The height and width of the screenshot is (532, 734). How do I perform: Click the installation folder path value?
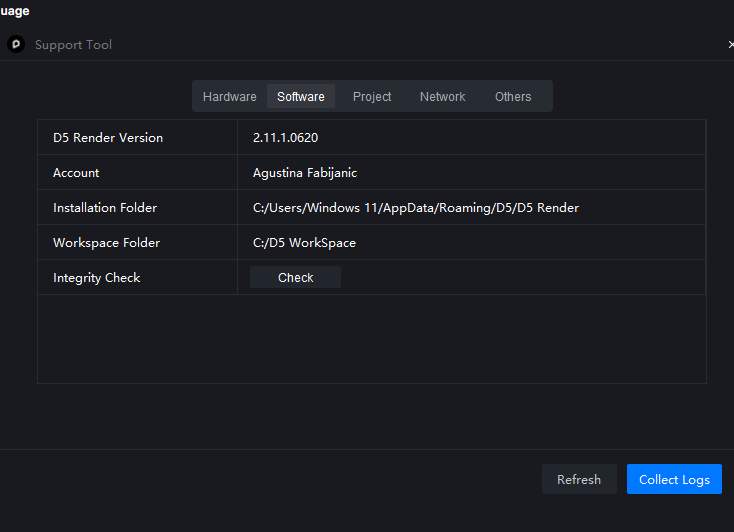pos(416,208)
